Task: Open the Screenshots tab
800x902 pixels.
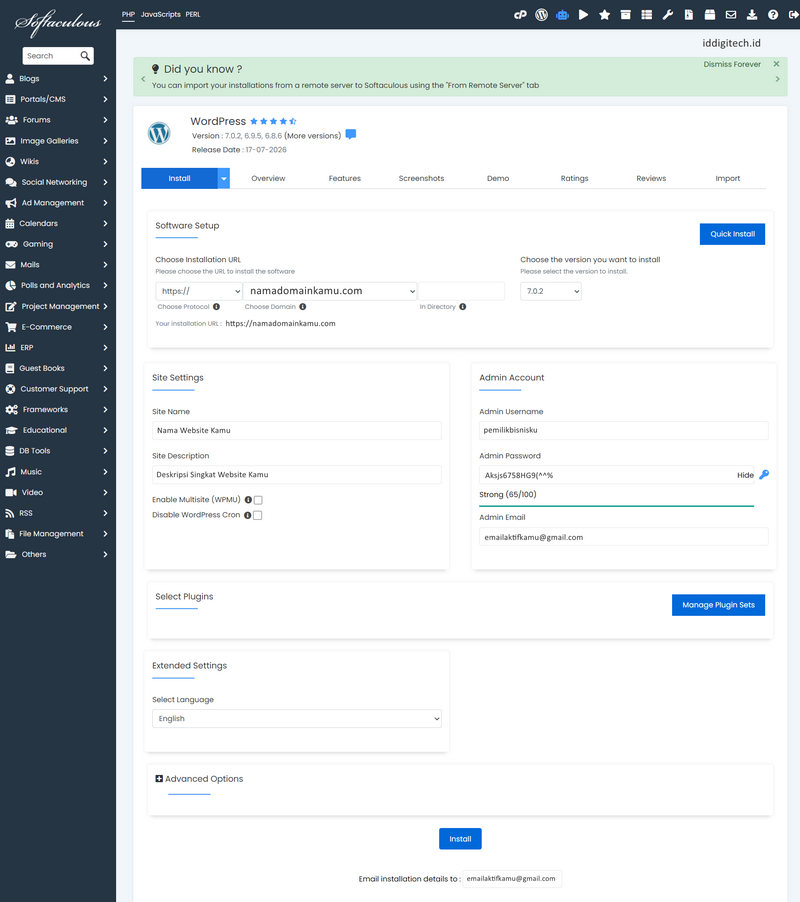Action: coord(422,178)
